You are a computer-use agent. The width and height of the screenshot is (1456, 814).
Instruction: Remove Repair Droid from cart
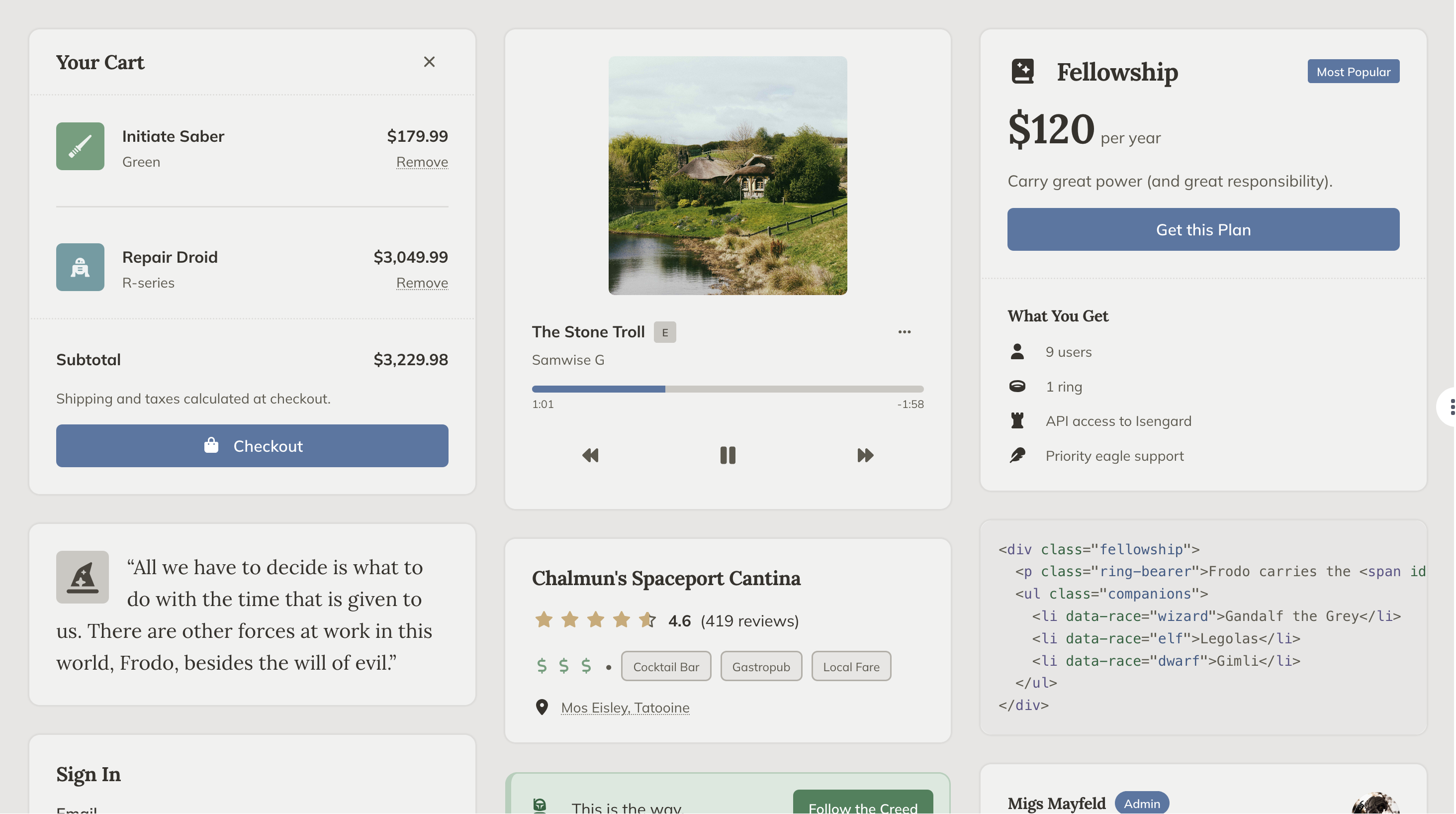pos(422,283)
